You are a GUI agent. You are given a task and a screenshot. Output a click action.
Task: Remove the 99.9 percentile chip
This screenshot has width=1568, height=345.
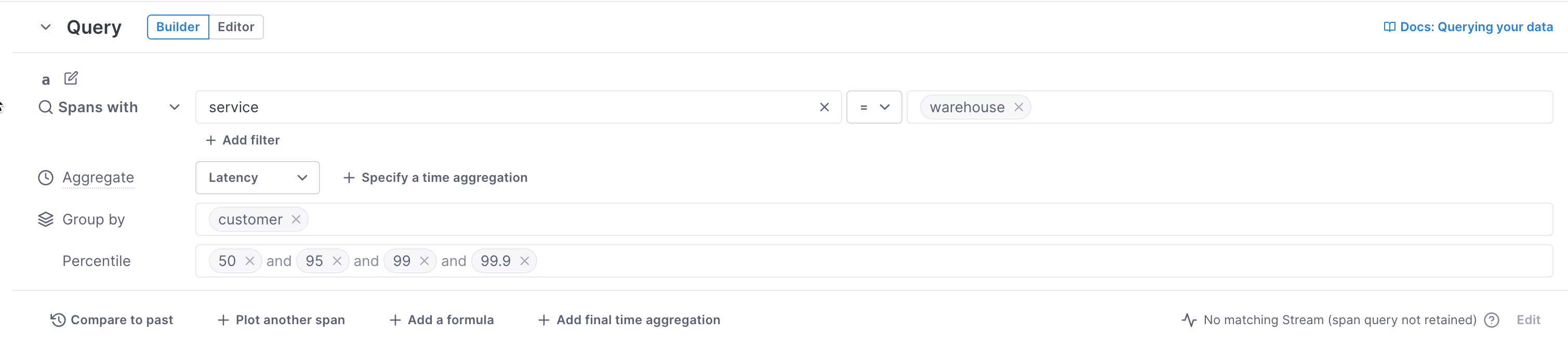point(524,261)
